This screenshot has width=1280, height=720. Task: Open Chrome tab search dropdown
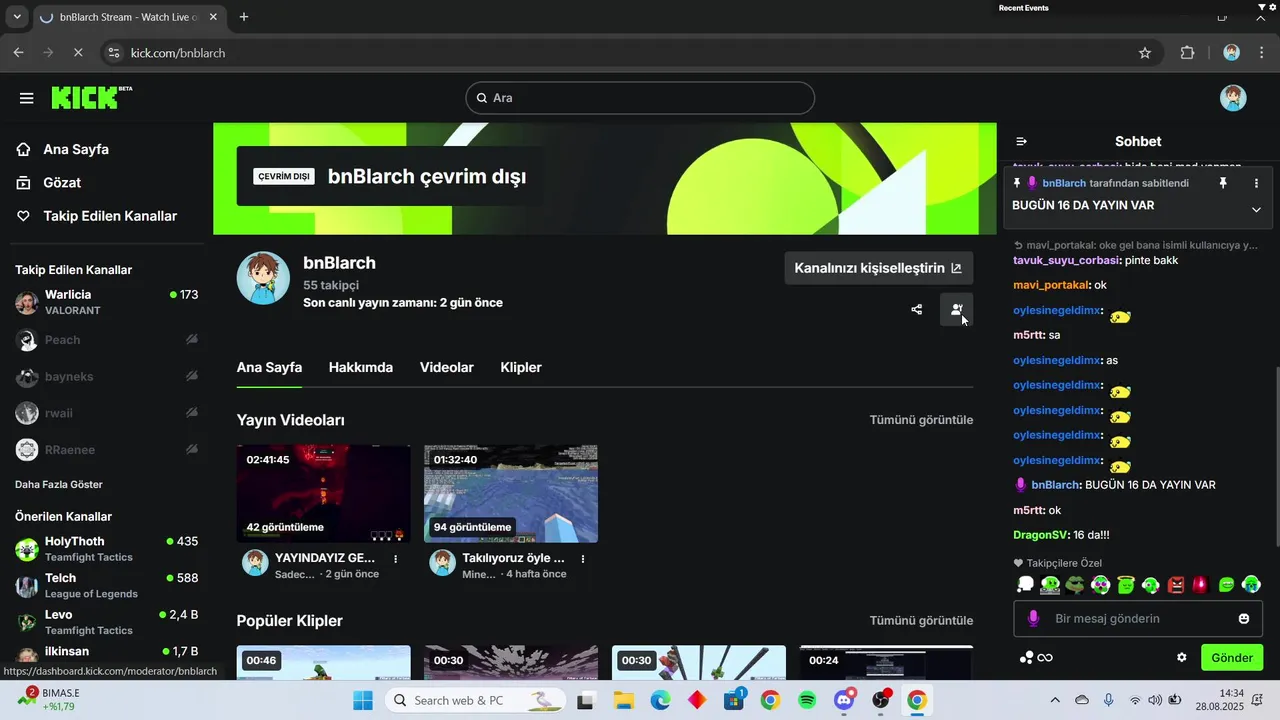point(17,17)
